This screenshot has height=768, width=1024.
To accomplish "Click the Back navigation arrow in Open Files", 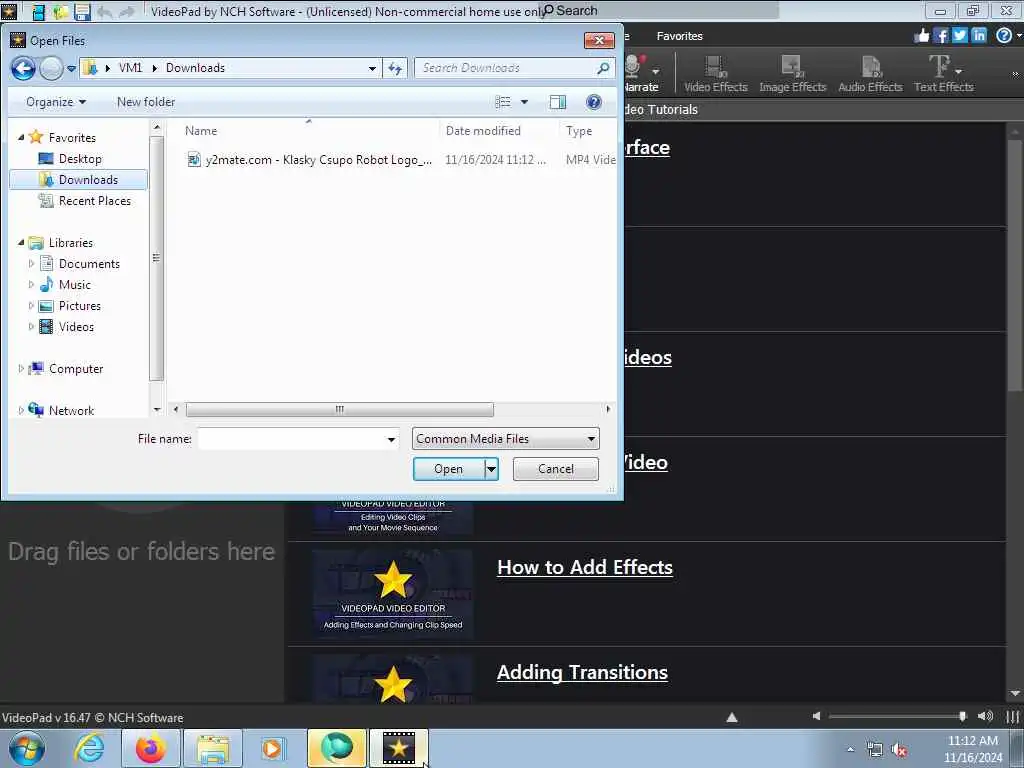I will [23, 68].
